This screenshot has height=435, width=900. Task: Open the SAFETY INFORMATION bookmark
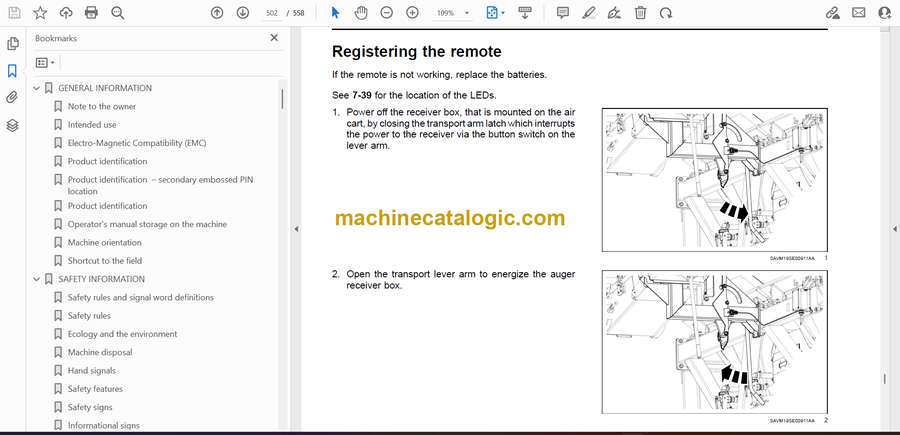click(101, 279)
